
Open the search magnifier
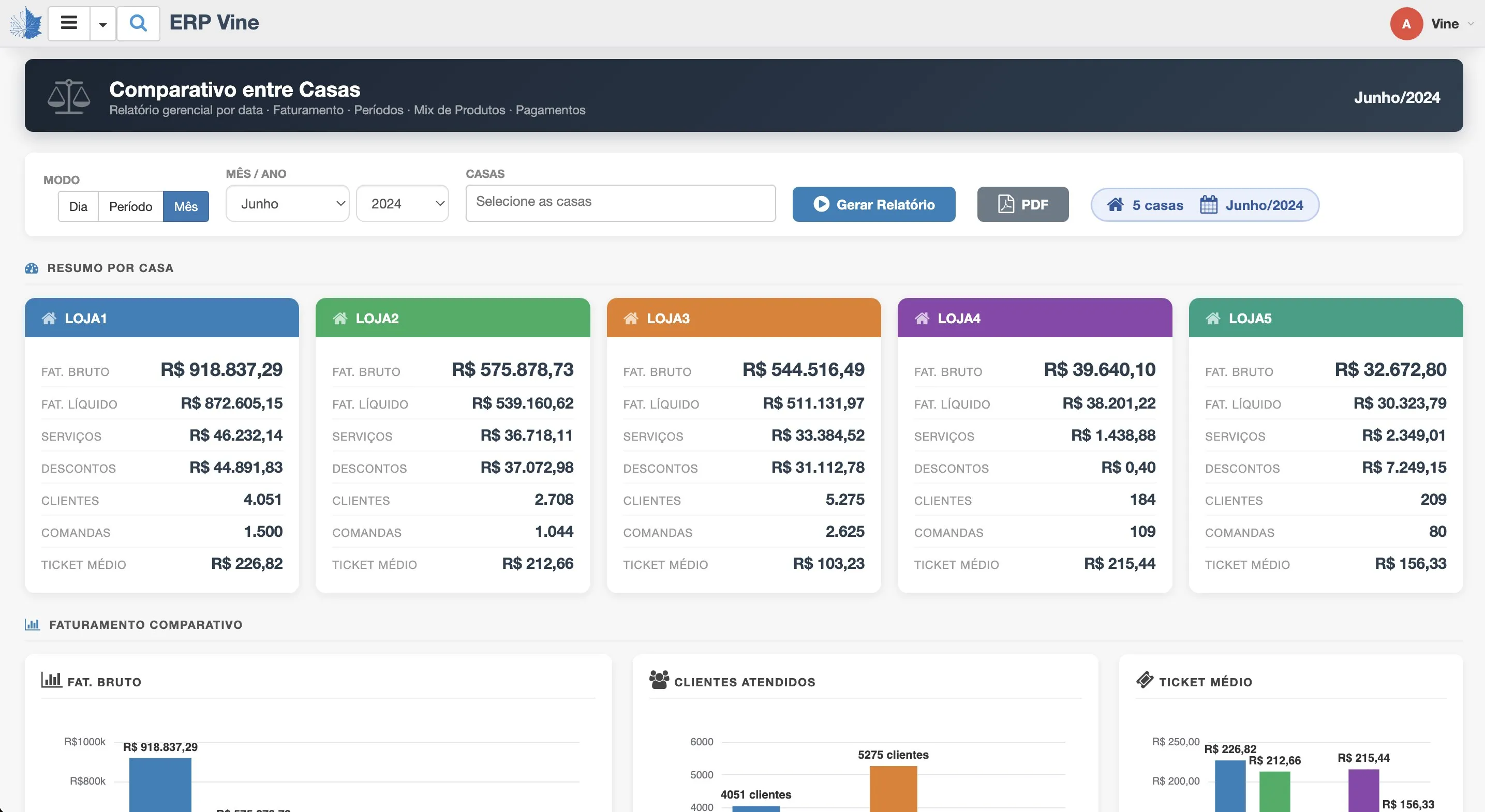[138, 24]
